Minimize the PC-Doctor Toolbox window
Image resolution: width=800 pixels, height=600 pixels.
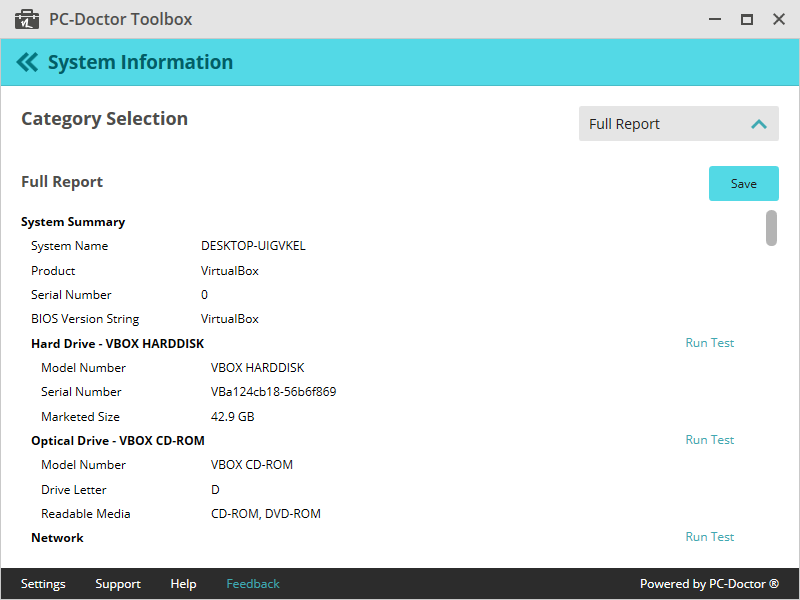click(x=715, y=19)
